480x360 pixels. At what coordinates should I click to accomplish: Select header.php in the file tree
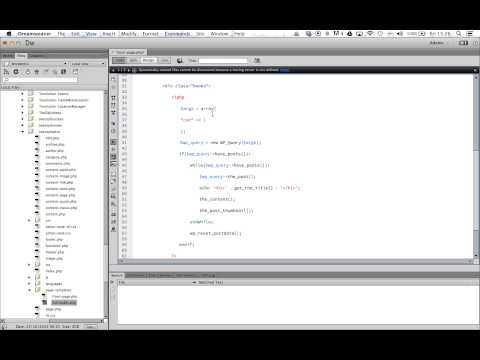(x=54, y=252)
